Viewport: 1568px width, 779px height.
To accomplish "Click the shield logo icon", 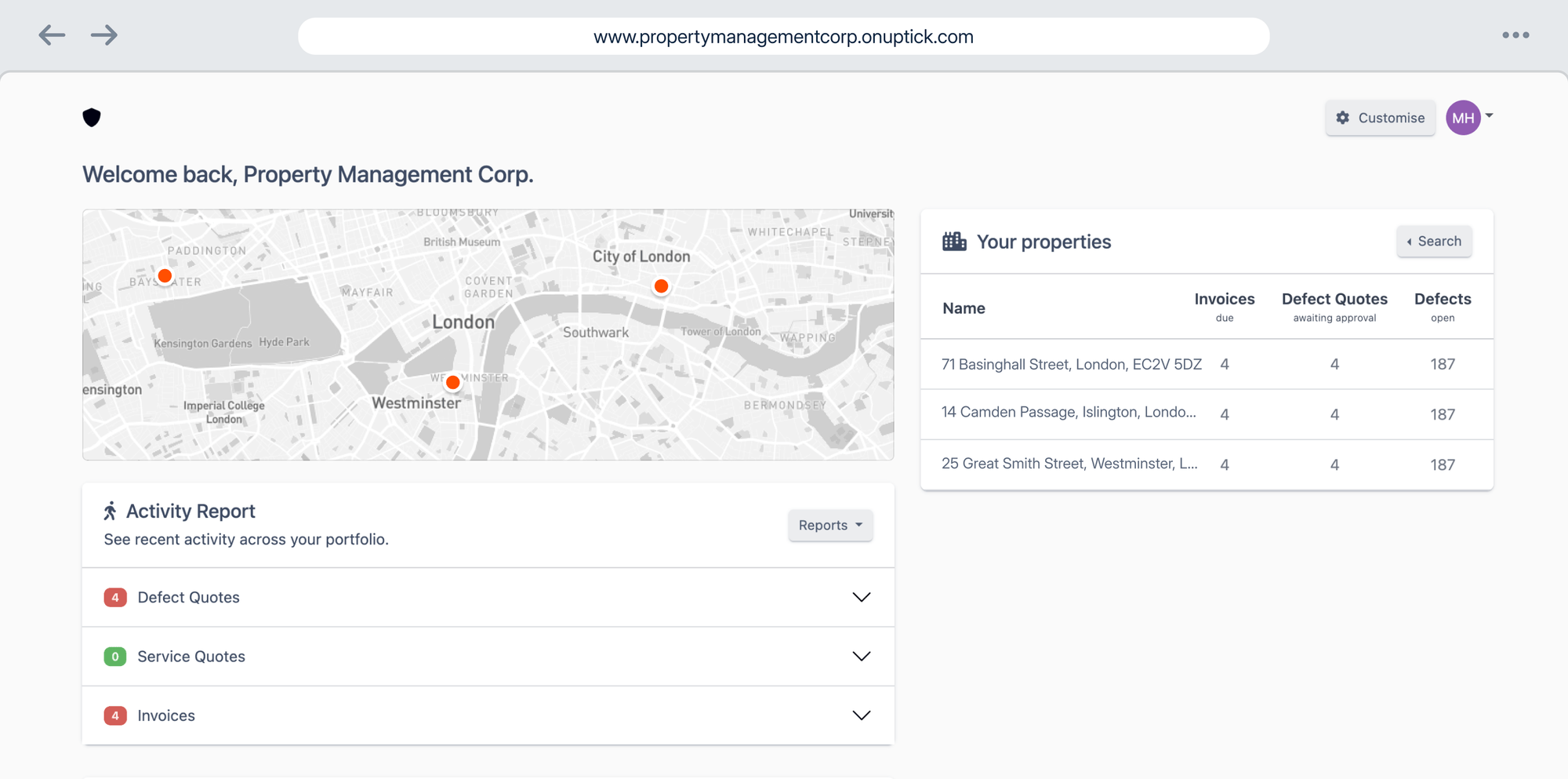I will pos(92,117).
